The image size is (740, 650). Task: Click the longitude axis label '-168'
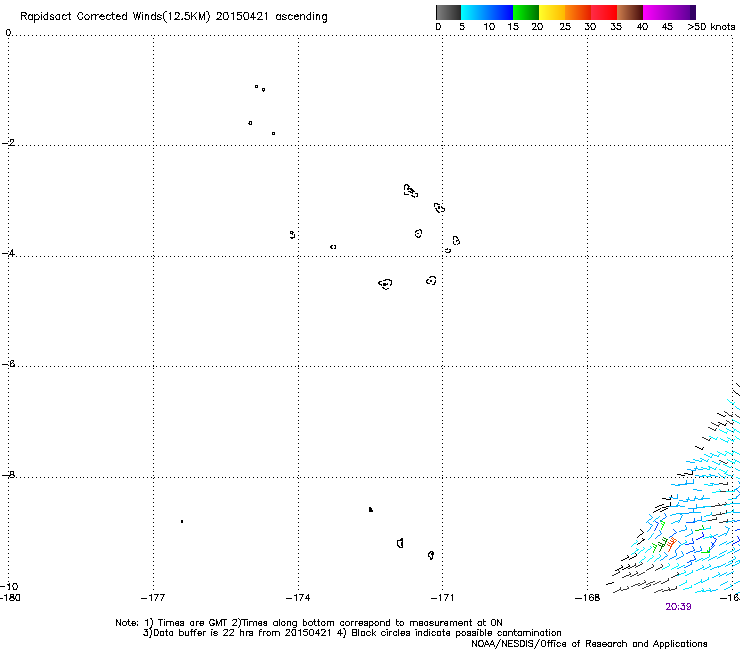(588, 598)
